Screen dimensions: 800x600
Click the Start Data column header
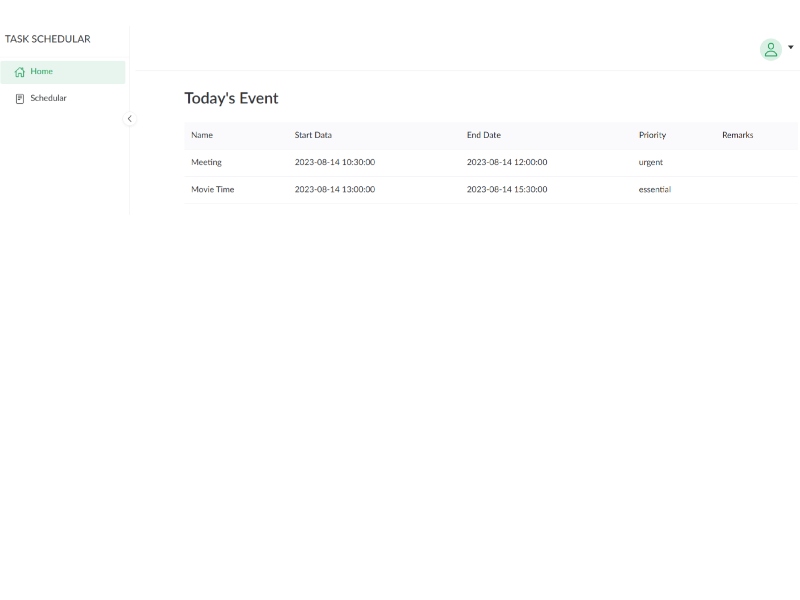(313, 135)
